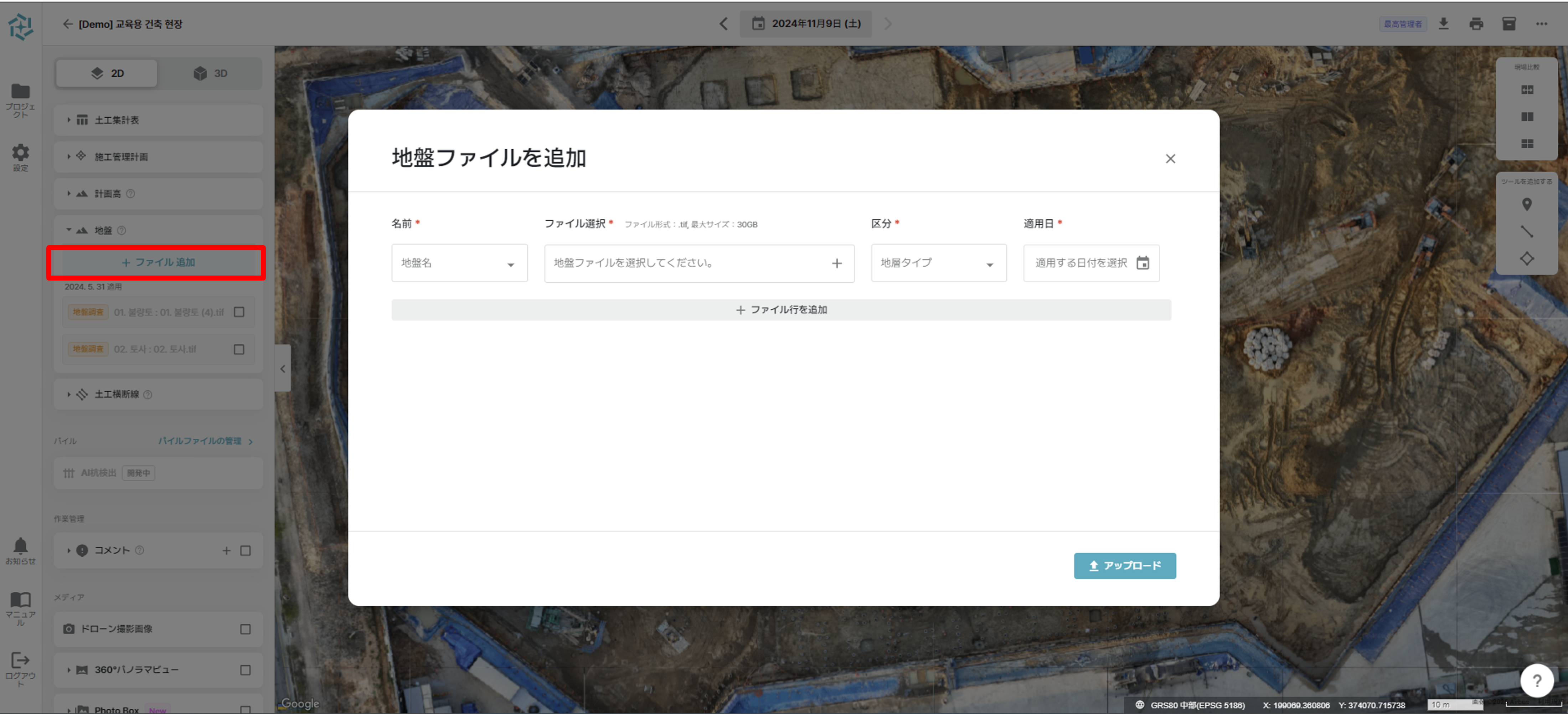Click the アップロード upload button

1124,565
